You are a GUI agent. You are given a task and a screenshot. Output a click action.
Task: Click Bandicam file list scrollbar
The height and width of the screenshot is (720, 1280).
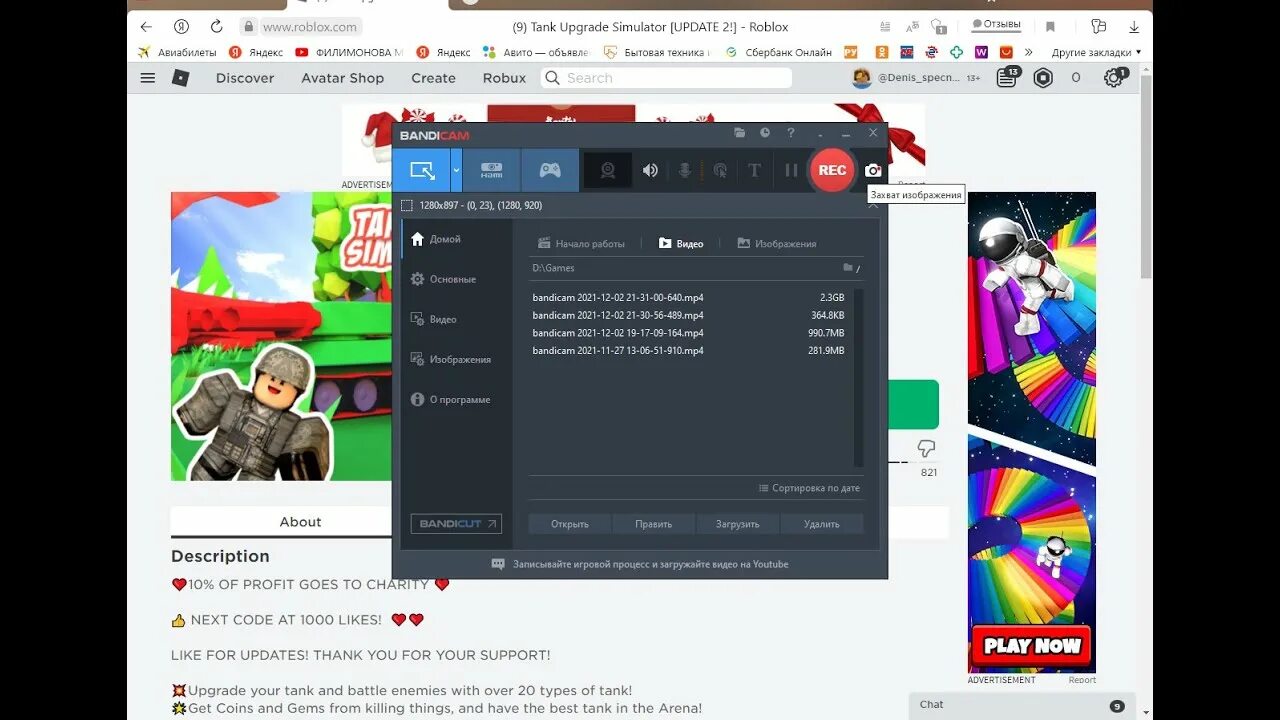(x=858, y=377)
